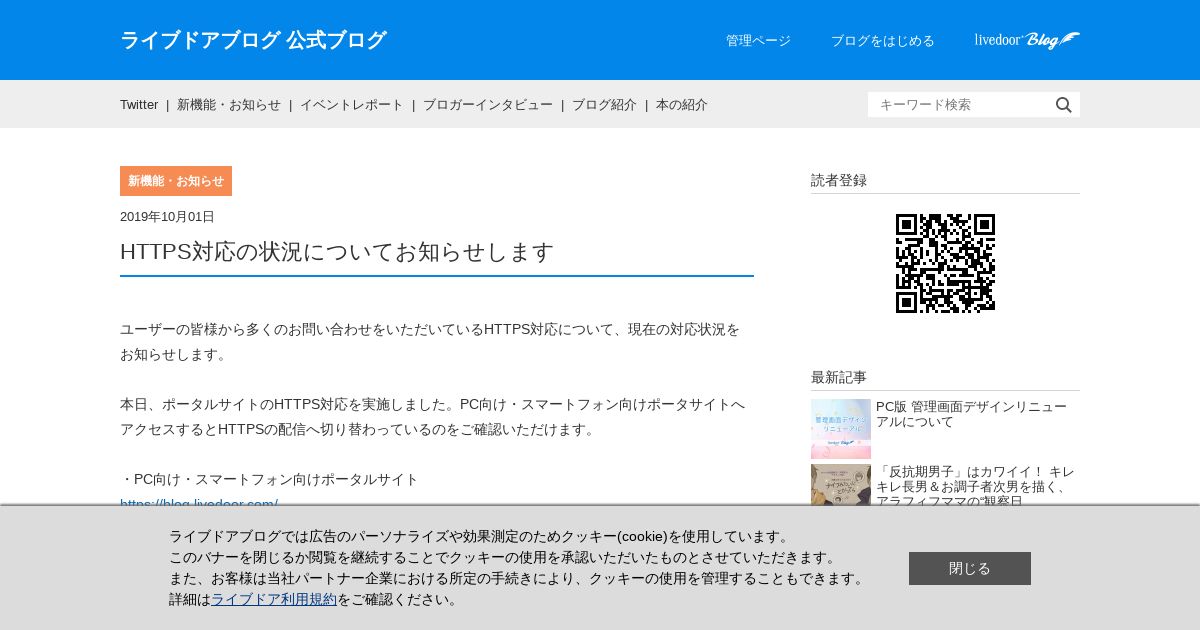The height and width of the screenshot is (630, 1200).
Task: Click thumbnail of 管理画面デザインリニューアル article
Action: point(841,429)
